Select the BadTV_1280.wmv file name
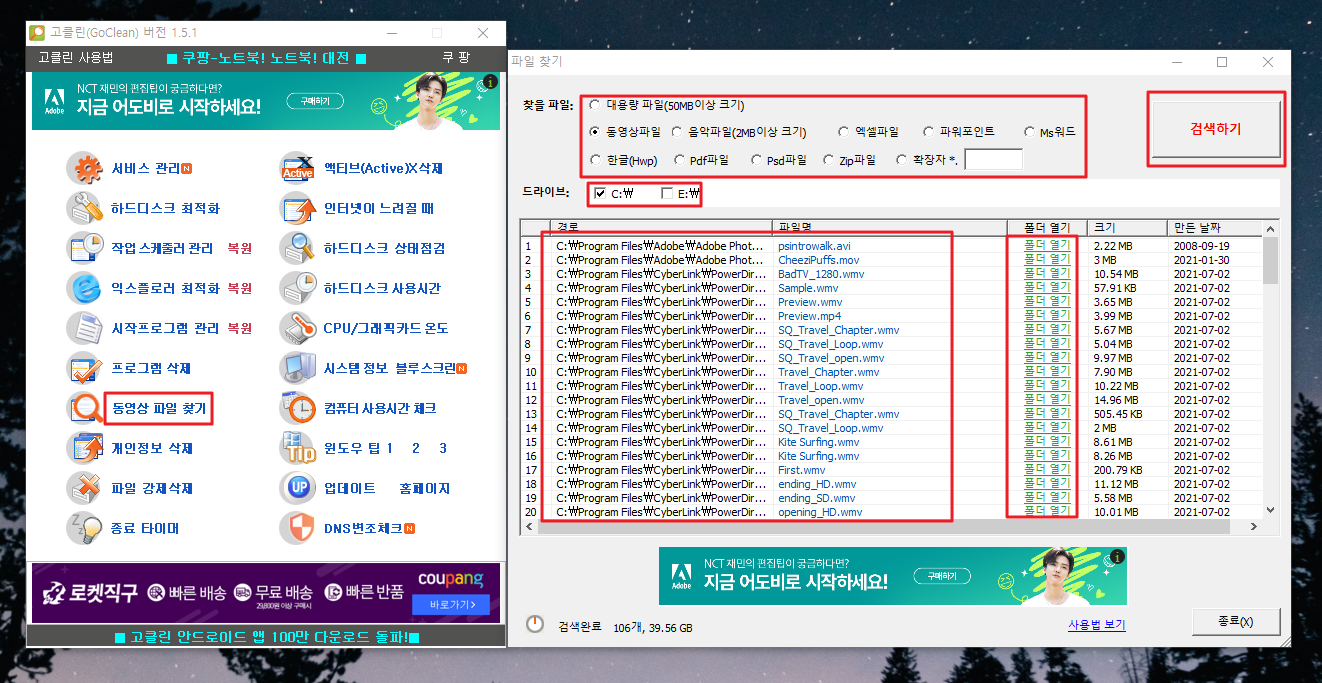 (821, 273)
